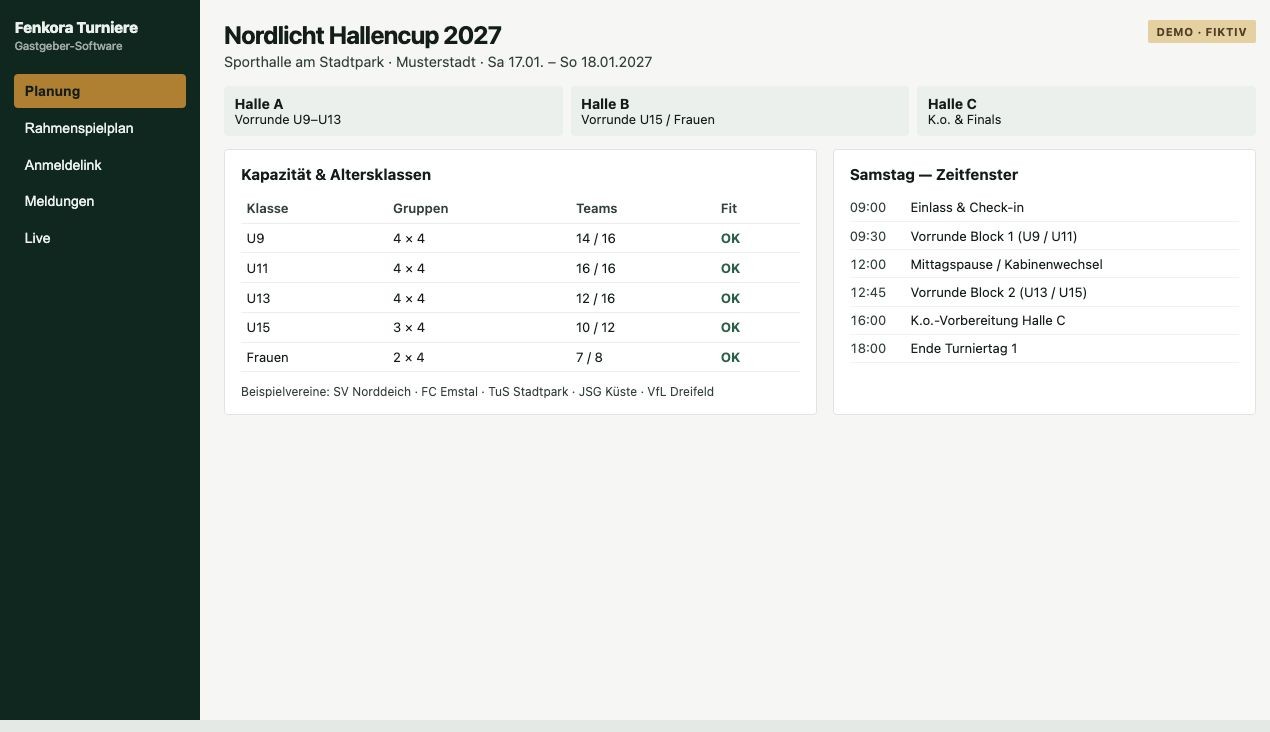Click the 18:00 time slot

(x=868, y=348)
